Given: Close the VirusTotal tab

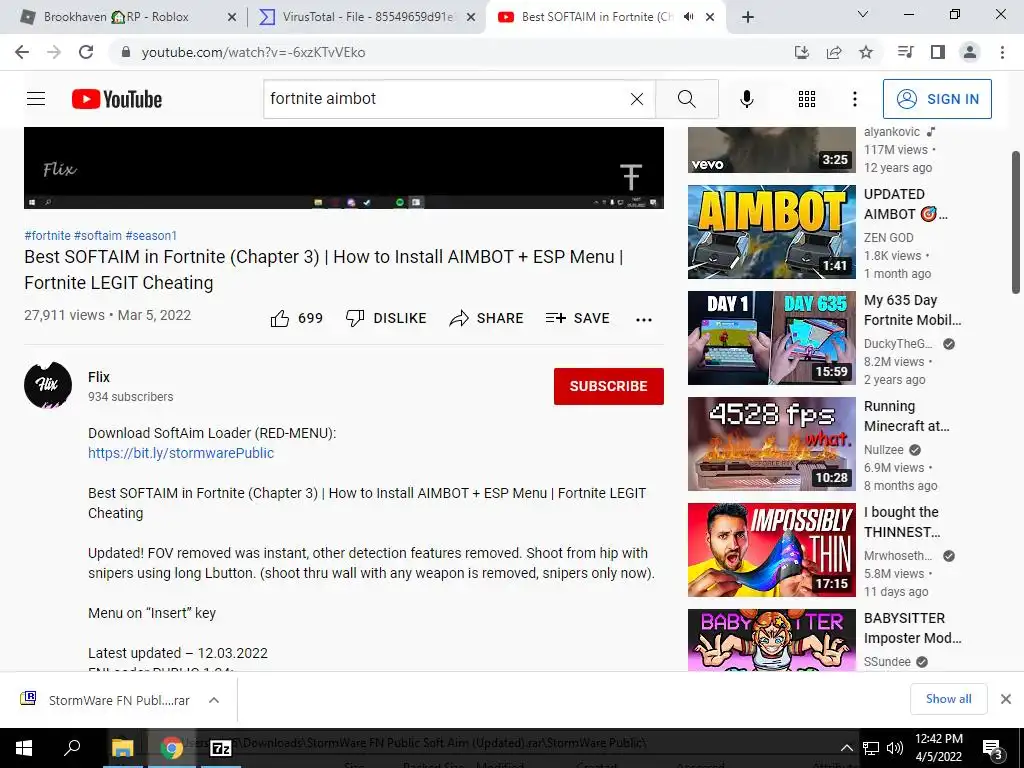Looking at the screenshot, I should pyautogui.click(x=471, y=18).
